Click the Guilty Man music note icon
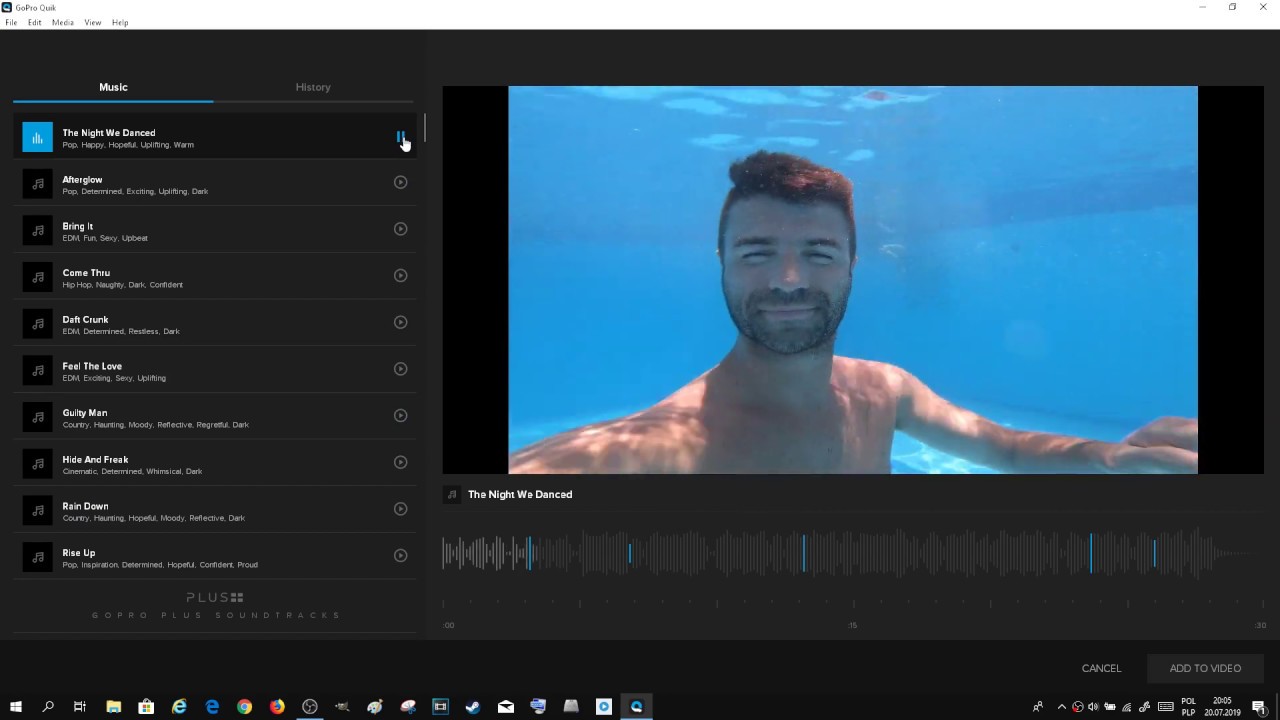The height and width of the screenshot is (720, 1280). 37,417
